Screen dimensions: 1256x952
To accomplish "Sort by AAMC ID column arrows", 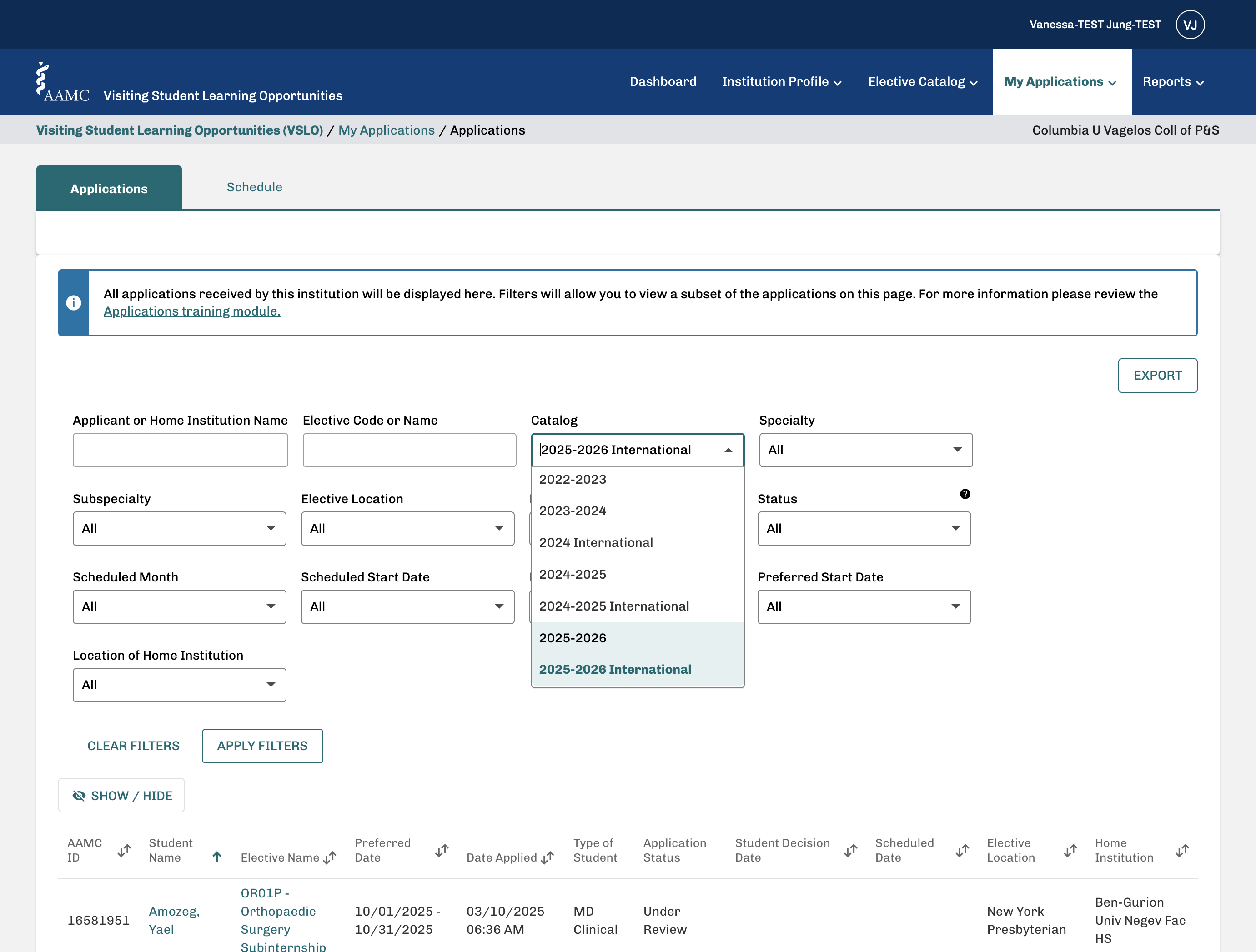I will pos(124,850).
